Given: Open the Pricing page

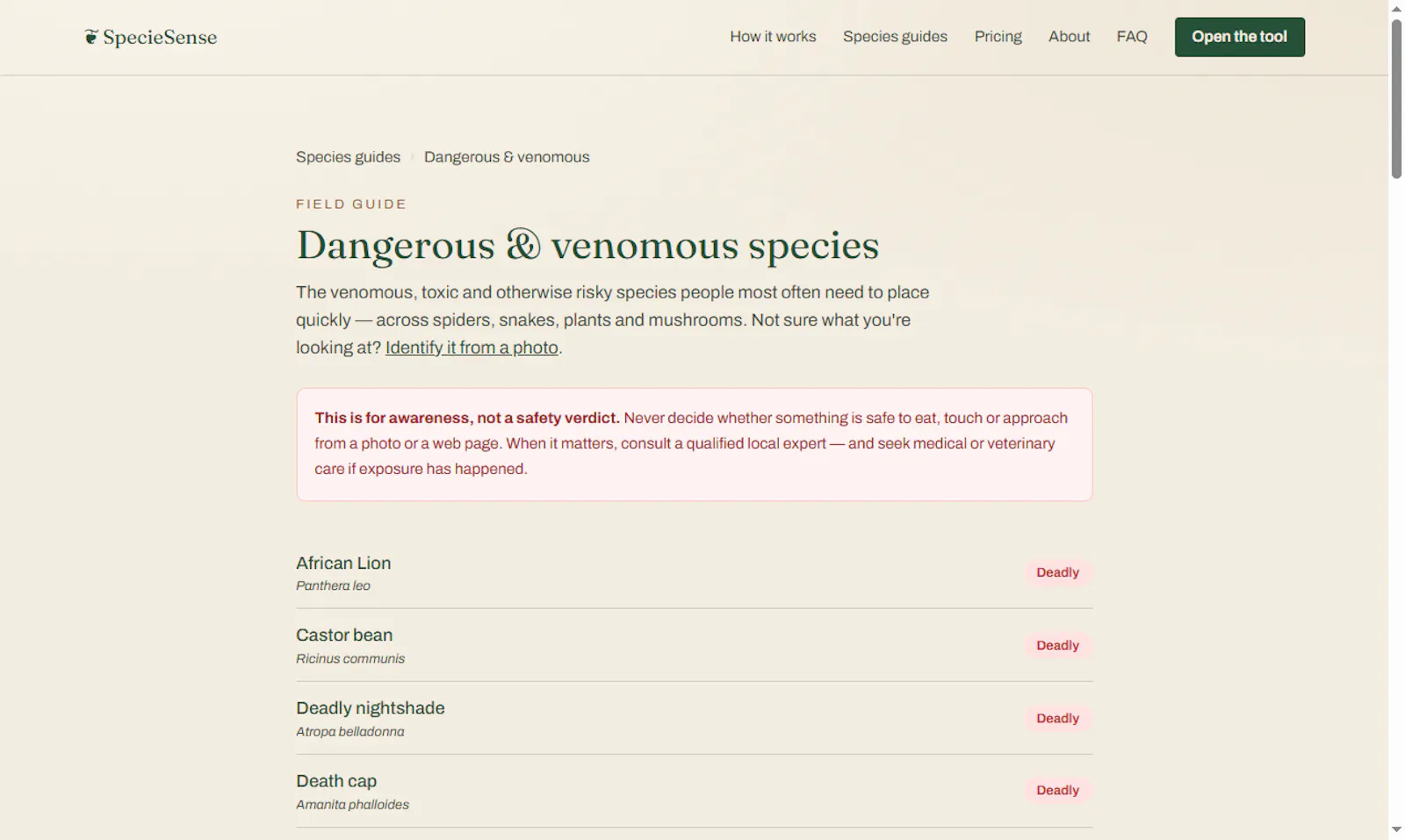Looking at the screenshot, I should (998, 37).
